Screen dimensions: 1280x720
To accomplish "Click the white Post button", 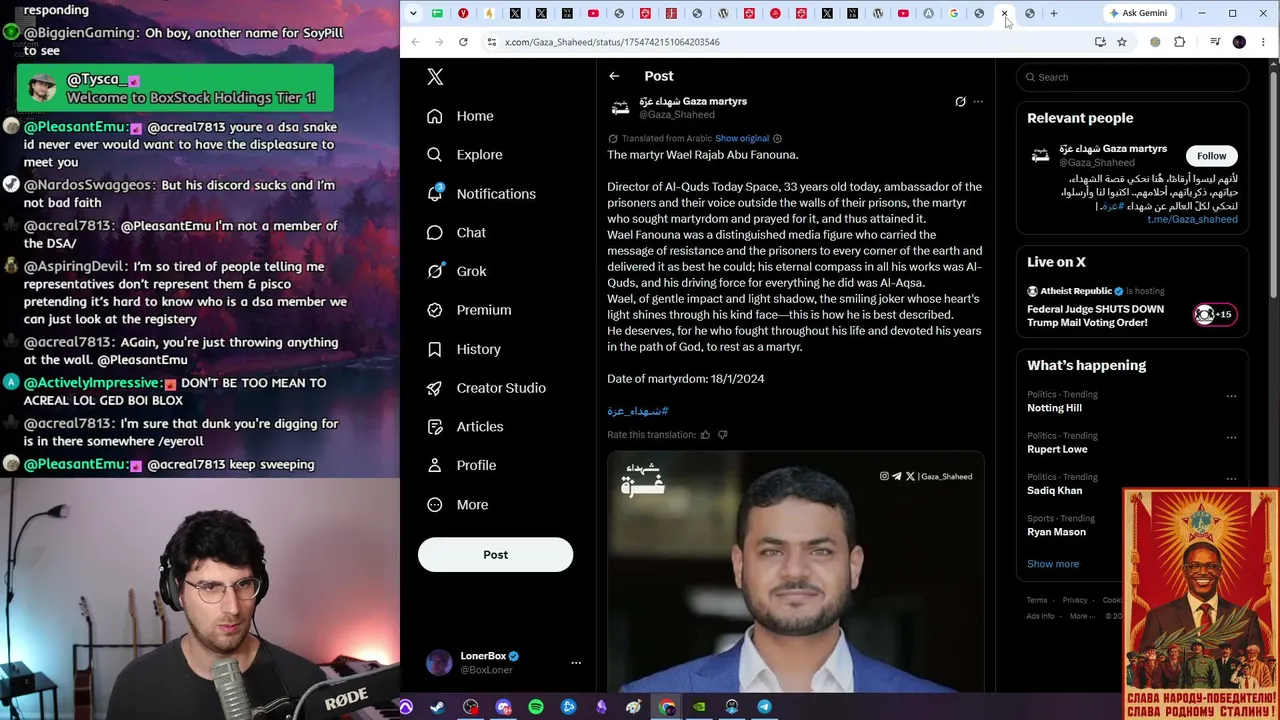I will point(495,555).
